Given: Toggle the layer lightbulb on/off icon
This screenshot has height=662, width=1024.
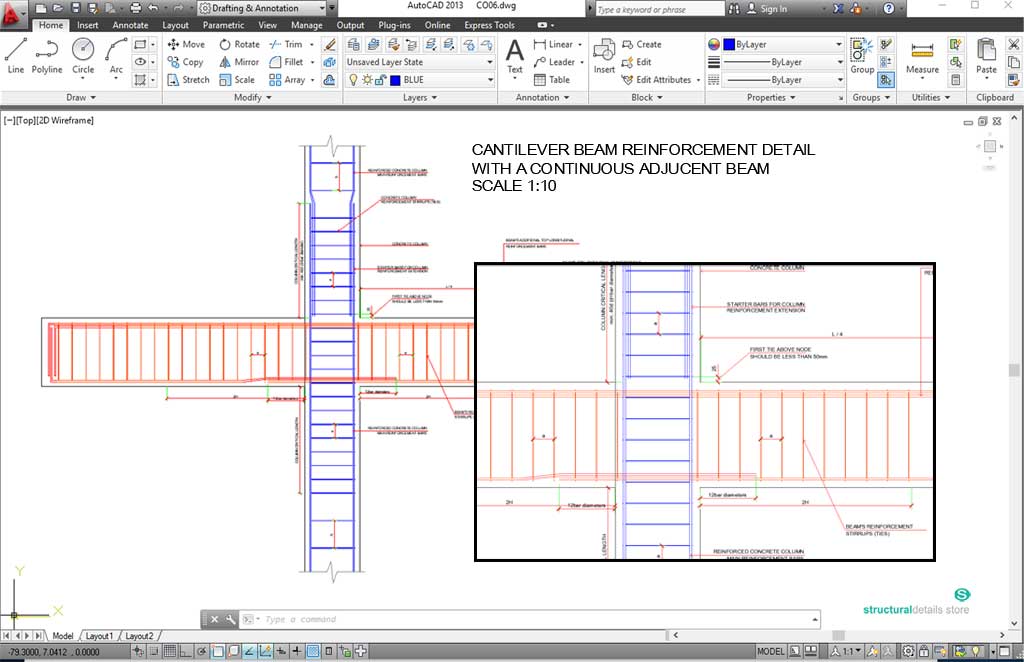Looking at the screenshot, I should pyautogui.click(x=353, y=80).
